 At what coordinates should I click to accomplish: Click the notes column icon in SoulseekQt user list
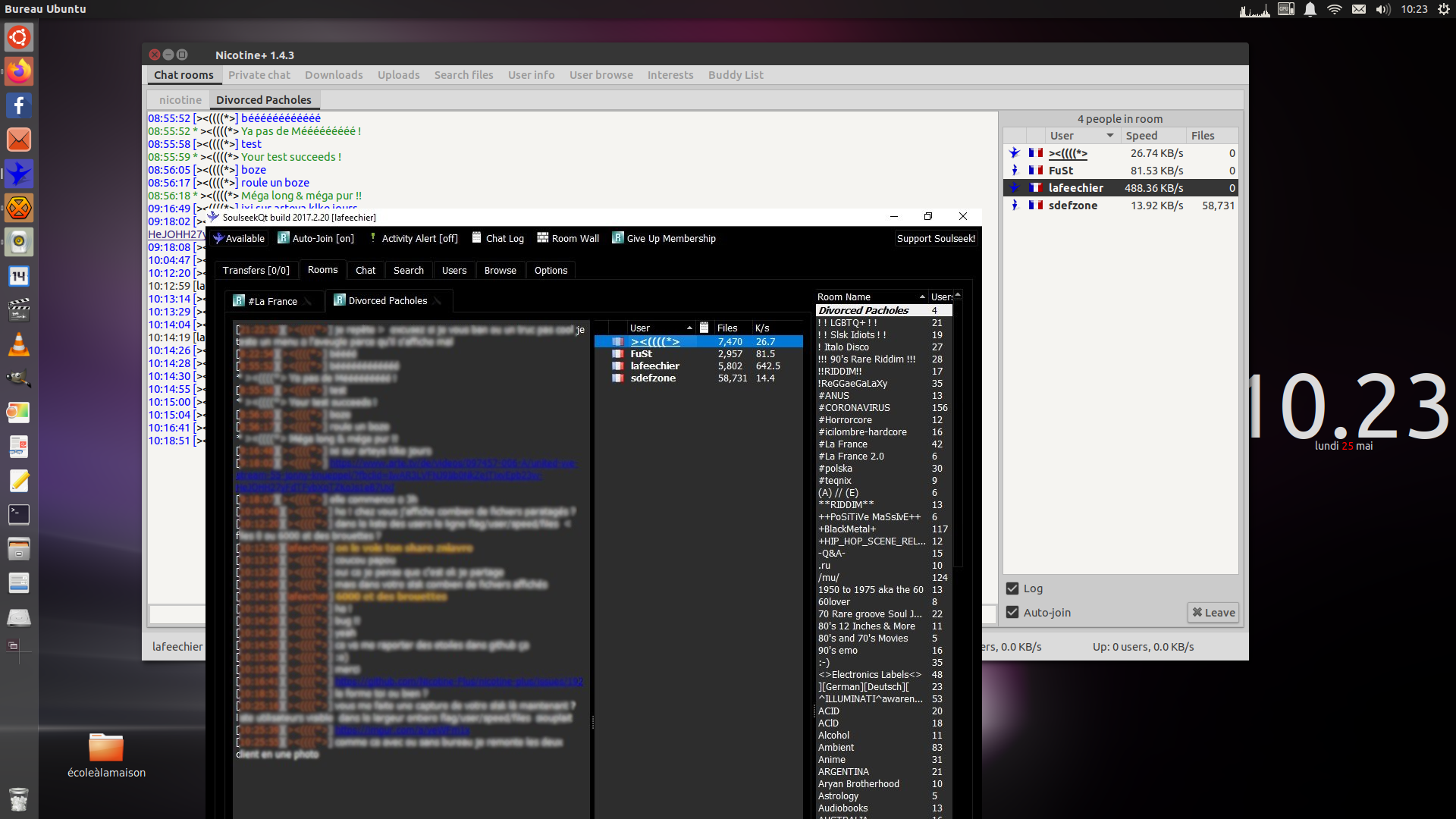704,328
